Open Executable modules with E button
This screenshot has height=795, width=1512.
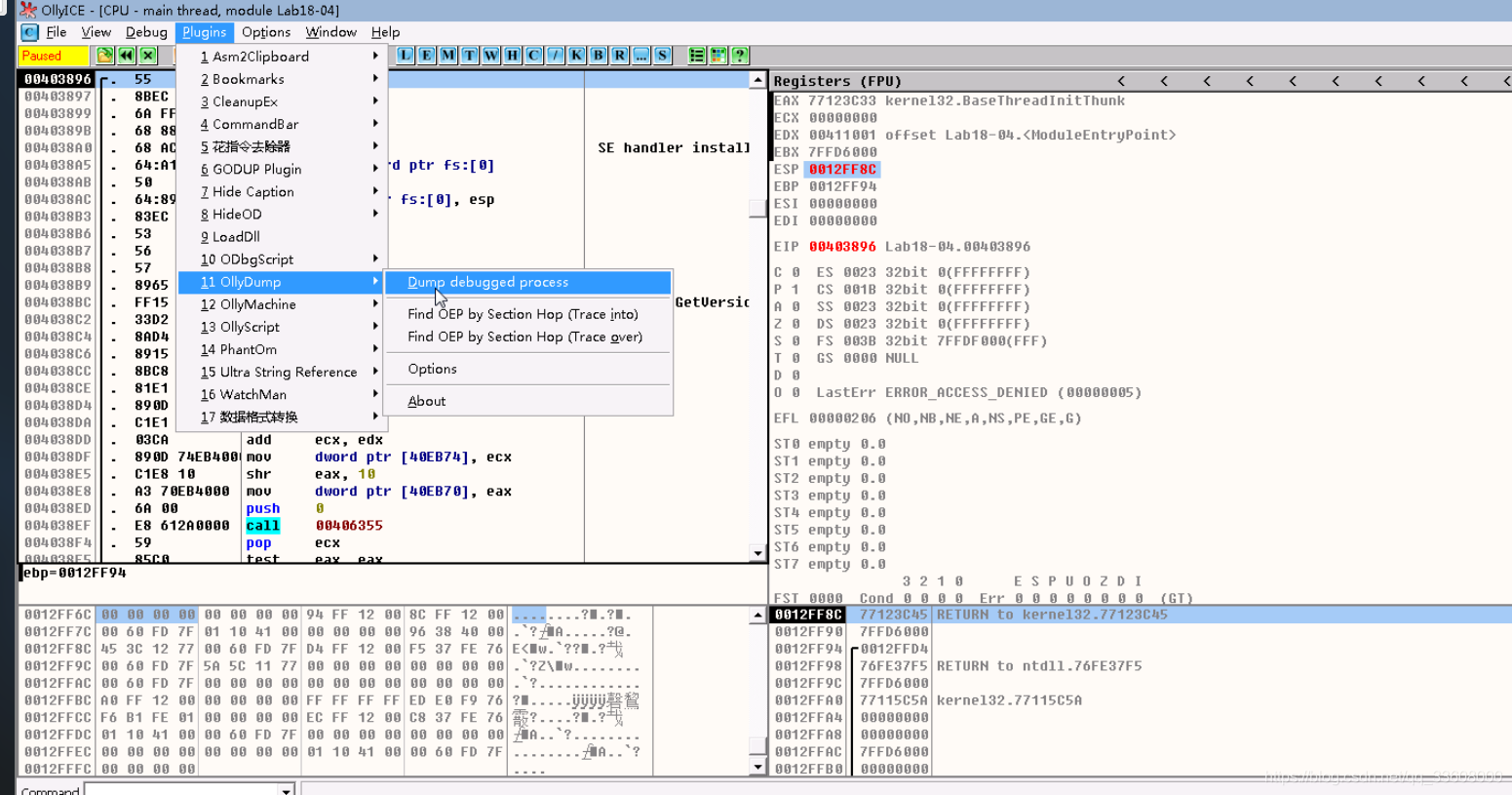click(427, 55)
